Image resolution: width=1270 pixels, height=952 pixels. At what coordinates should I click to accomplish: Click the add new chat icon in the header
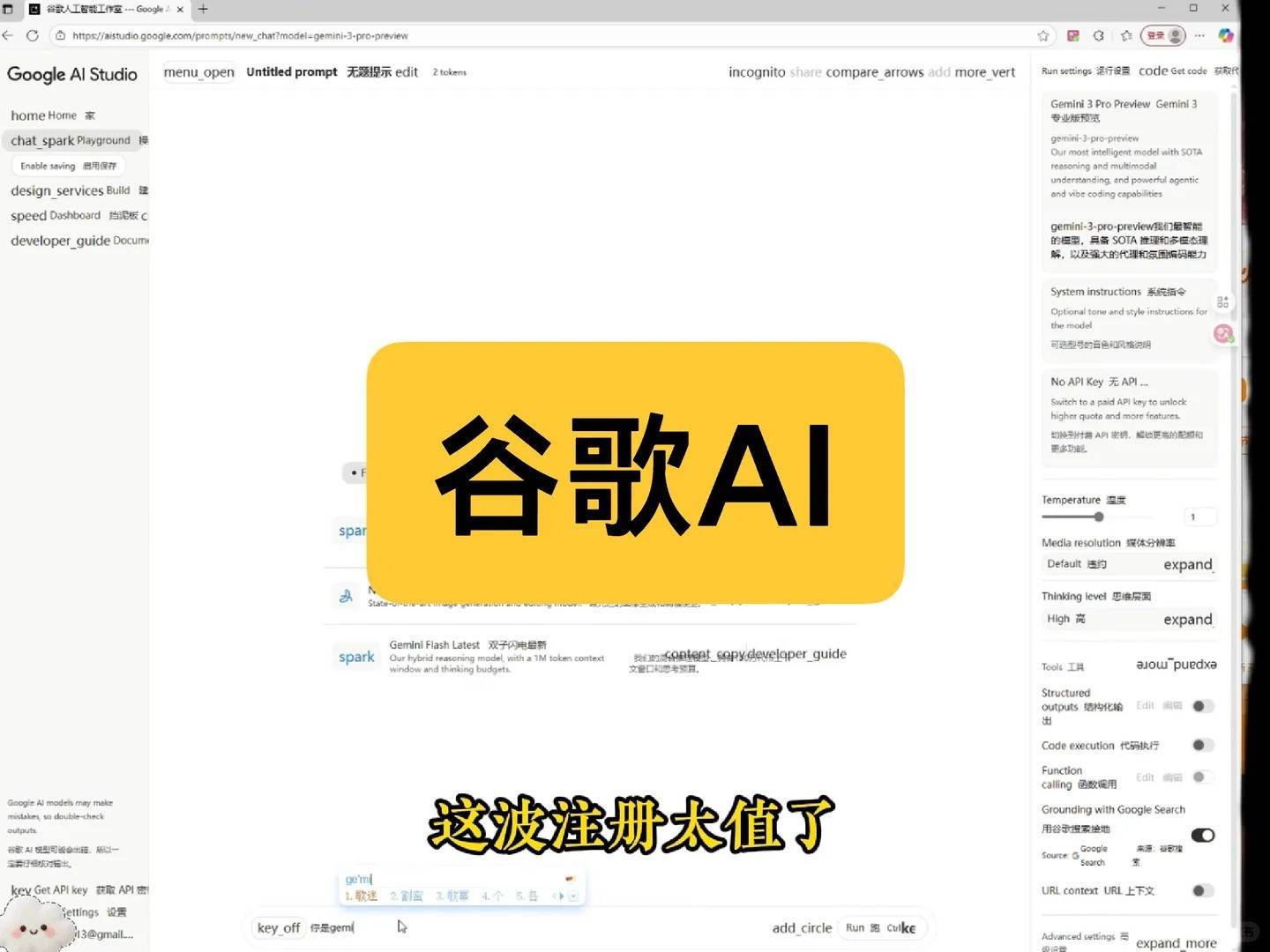939,72
